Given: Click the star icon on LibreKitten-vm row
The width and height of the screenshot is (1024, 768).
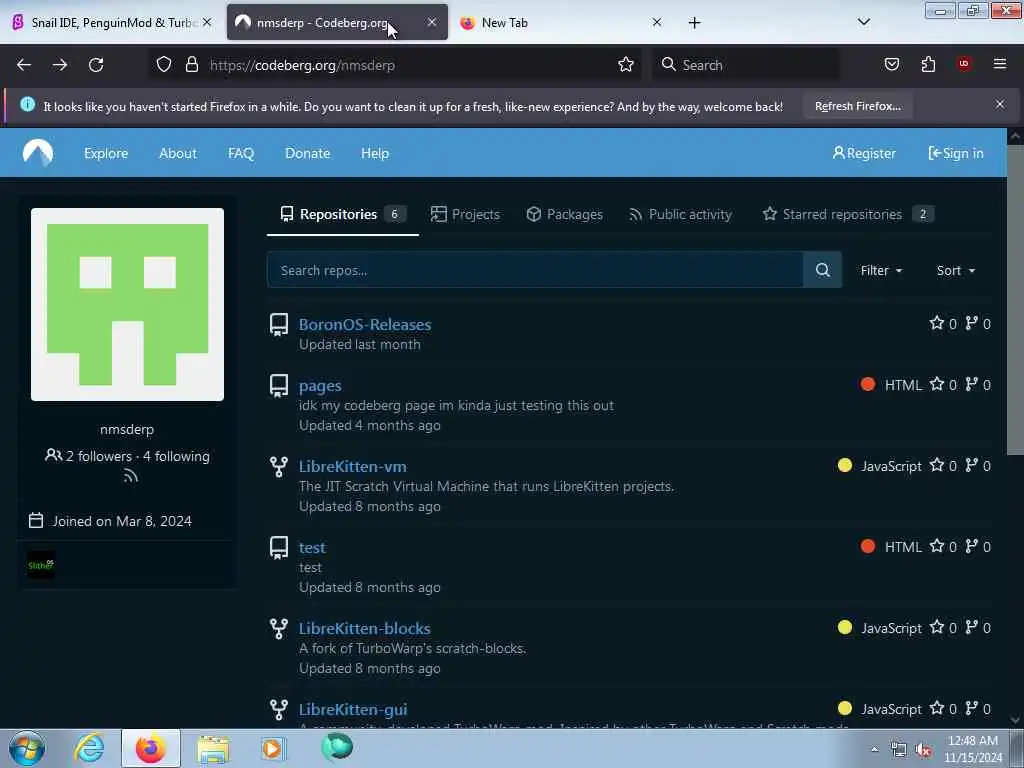Looking at the screenshot, I should tap(936, 465).
